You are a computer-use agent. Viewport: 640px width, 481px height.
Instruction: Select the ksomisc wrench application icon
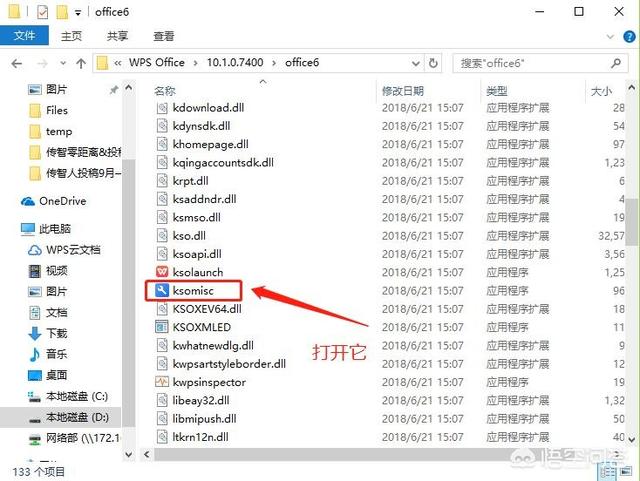coord(162,290)
